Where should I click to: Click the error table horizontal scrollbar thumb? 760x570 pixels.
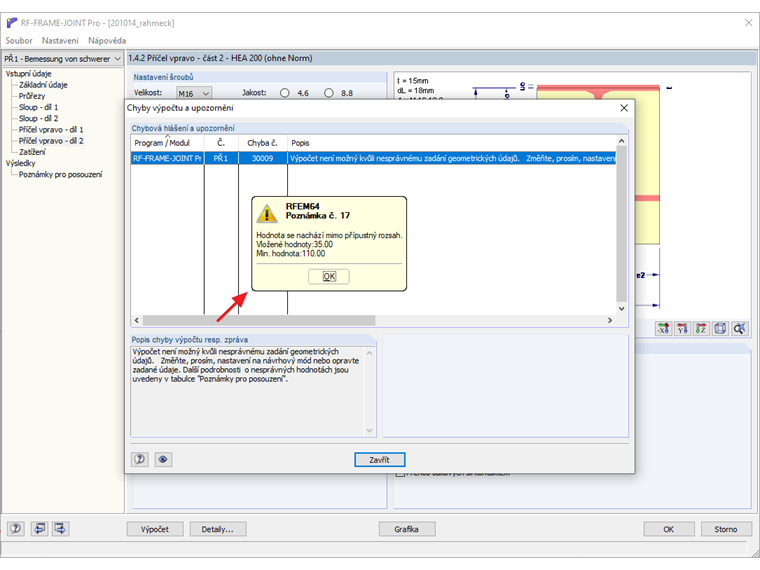(x=259, y=320)
